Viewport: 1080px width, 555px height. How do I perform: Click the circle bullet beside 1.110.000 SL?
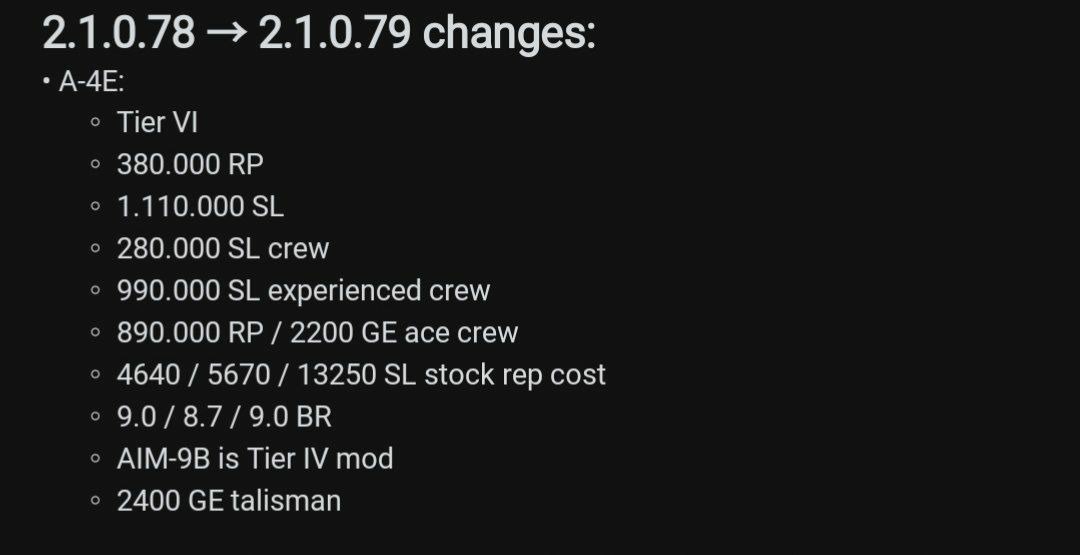pyautogui.click(x=96, y=207)
